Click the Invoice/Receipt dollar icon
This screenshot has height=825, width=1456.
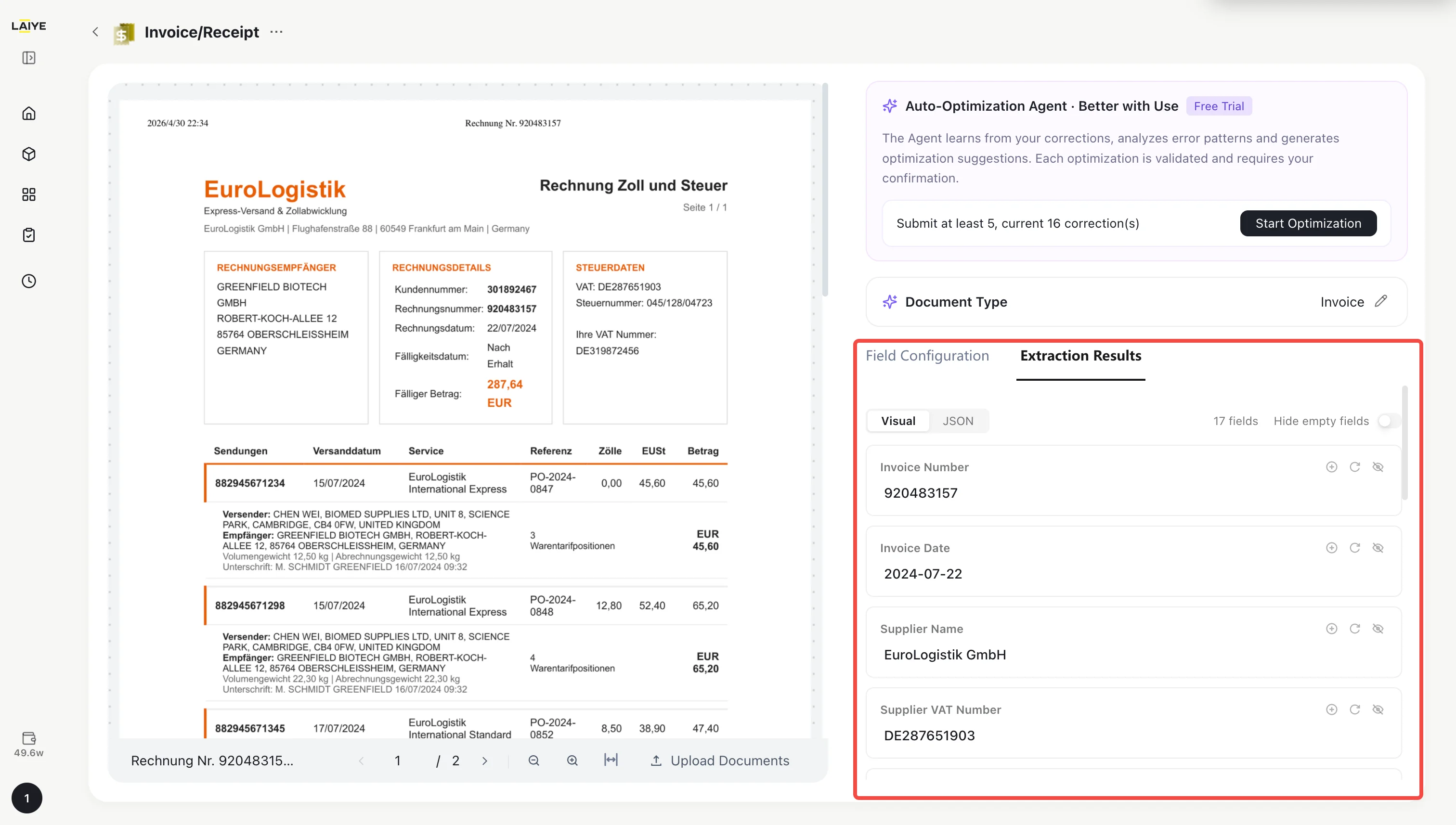pos(124,33)
